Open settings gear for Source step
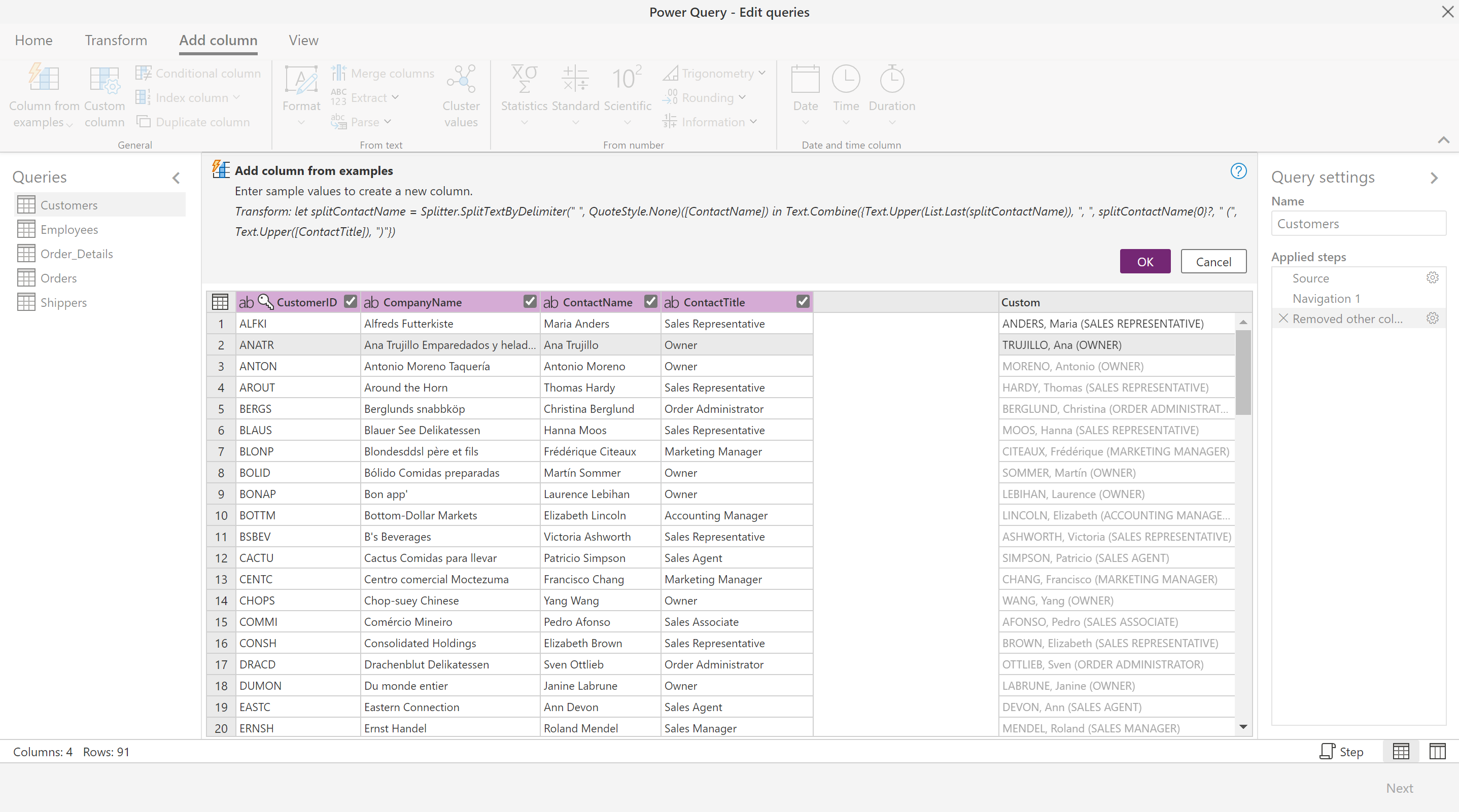 click(x=1433, y=277)
